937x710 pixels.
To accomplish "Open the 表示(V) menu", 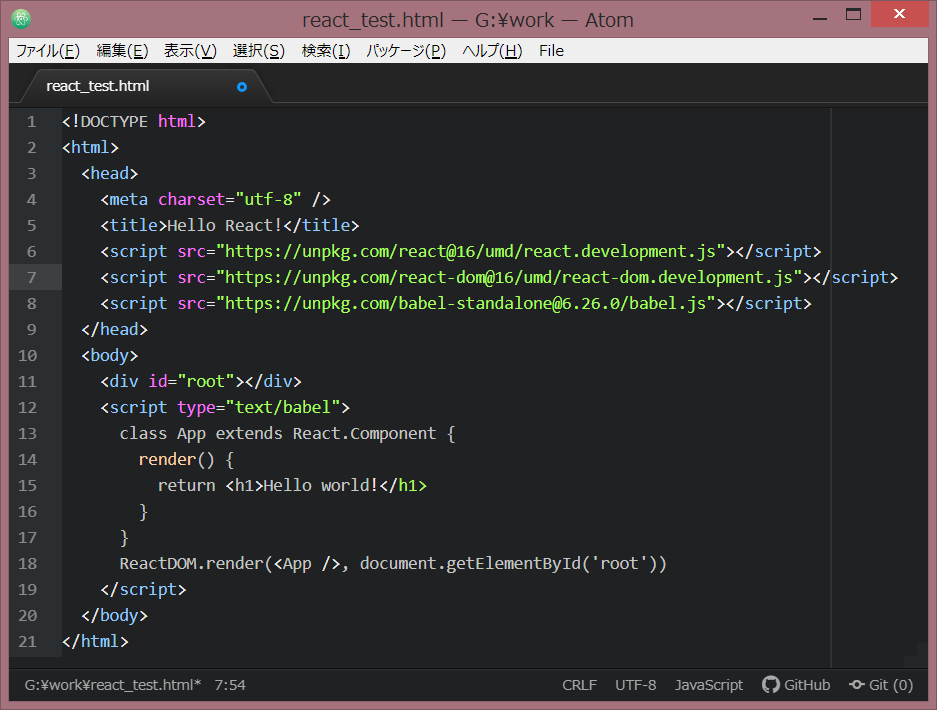I will (191, 51).
